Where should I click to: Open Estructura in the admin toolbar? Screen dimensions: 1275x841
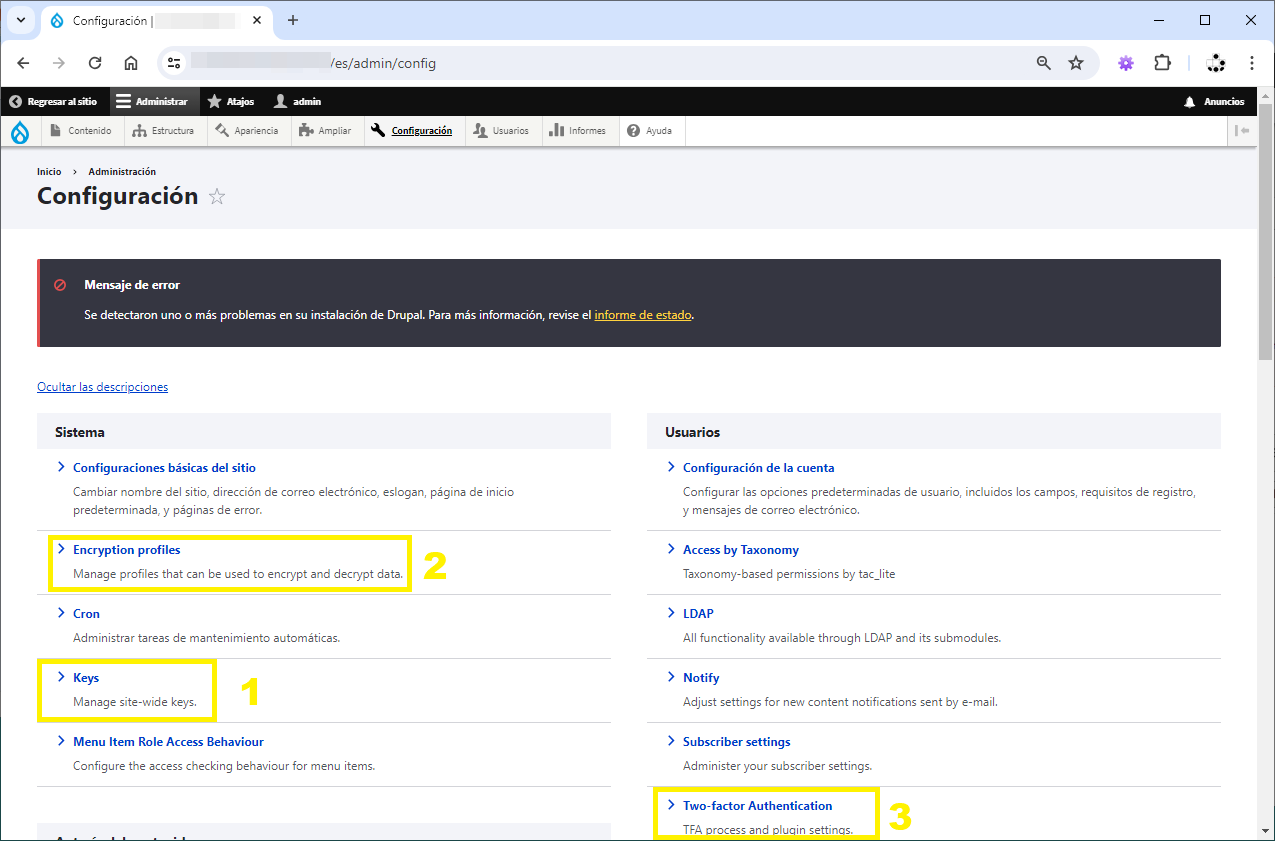[164, 131]
